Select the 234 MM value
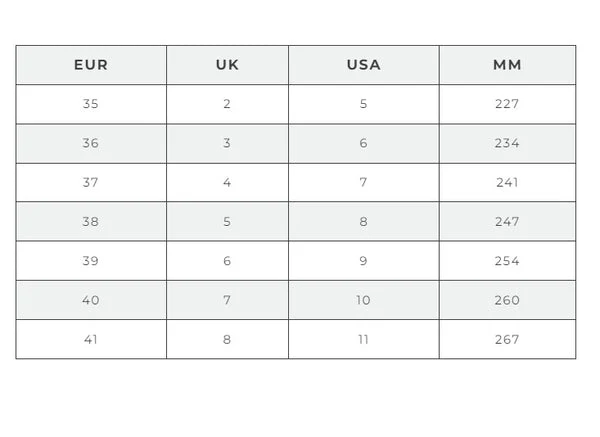 tap(507, 143)
